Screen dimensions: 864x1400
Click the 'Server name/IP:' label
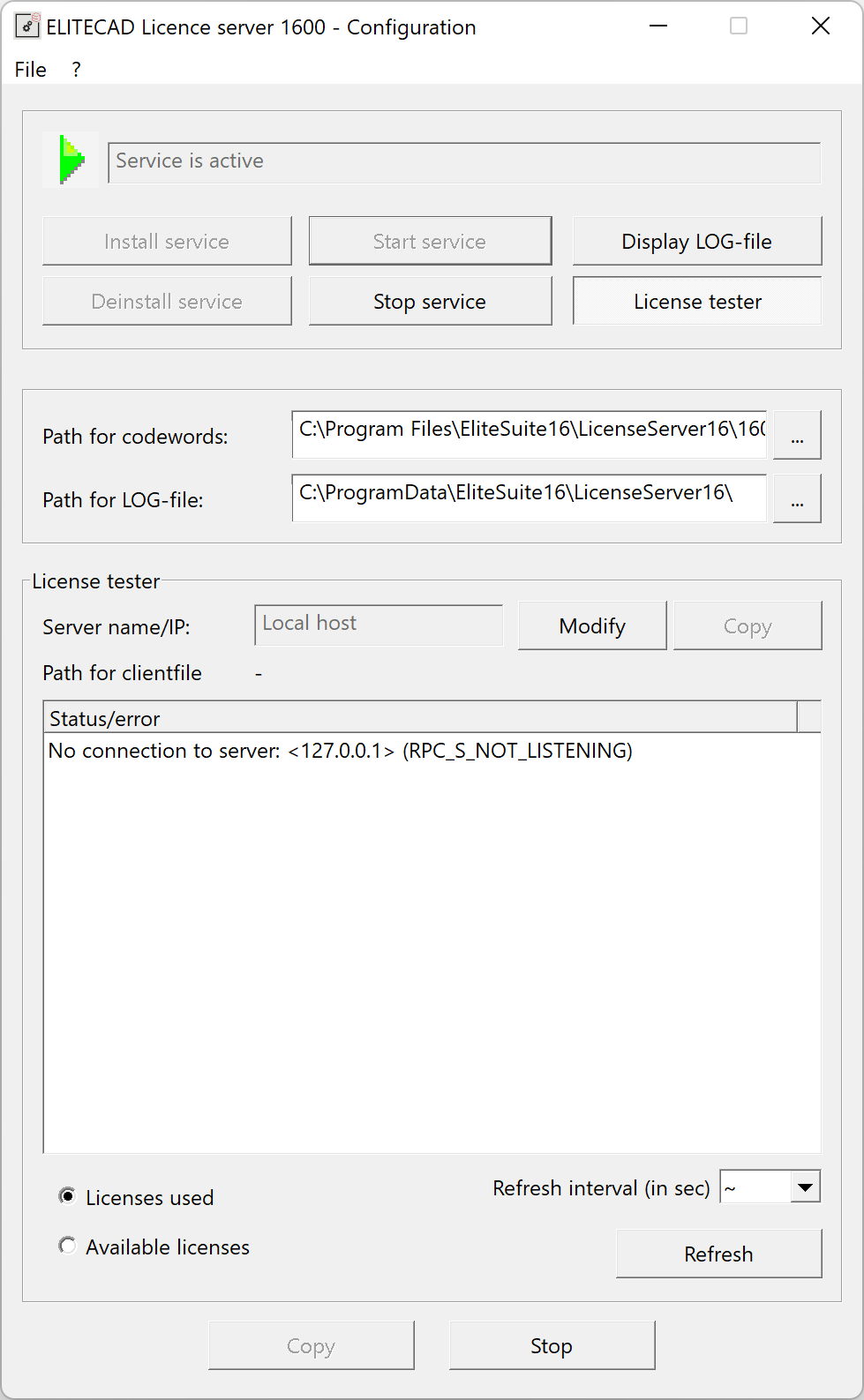(x=116, y=627)
